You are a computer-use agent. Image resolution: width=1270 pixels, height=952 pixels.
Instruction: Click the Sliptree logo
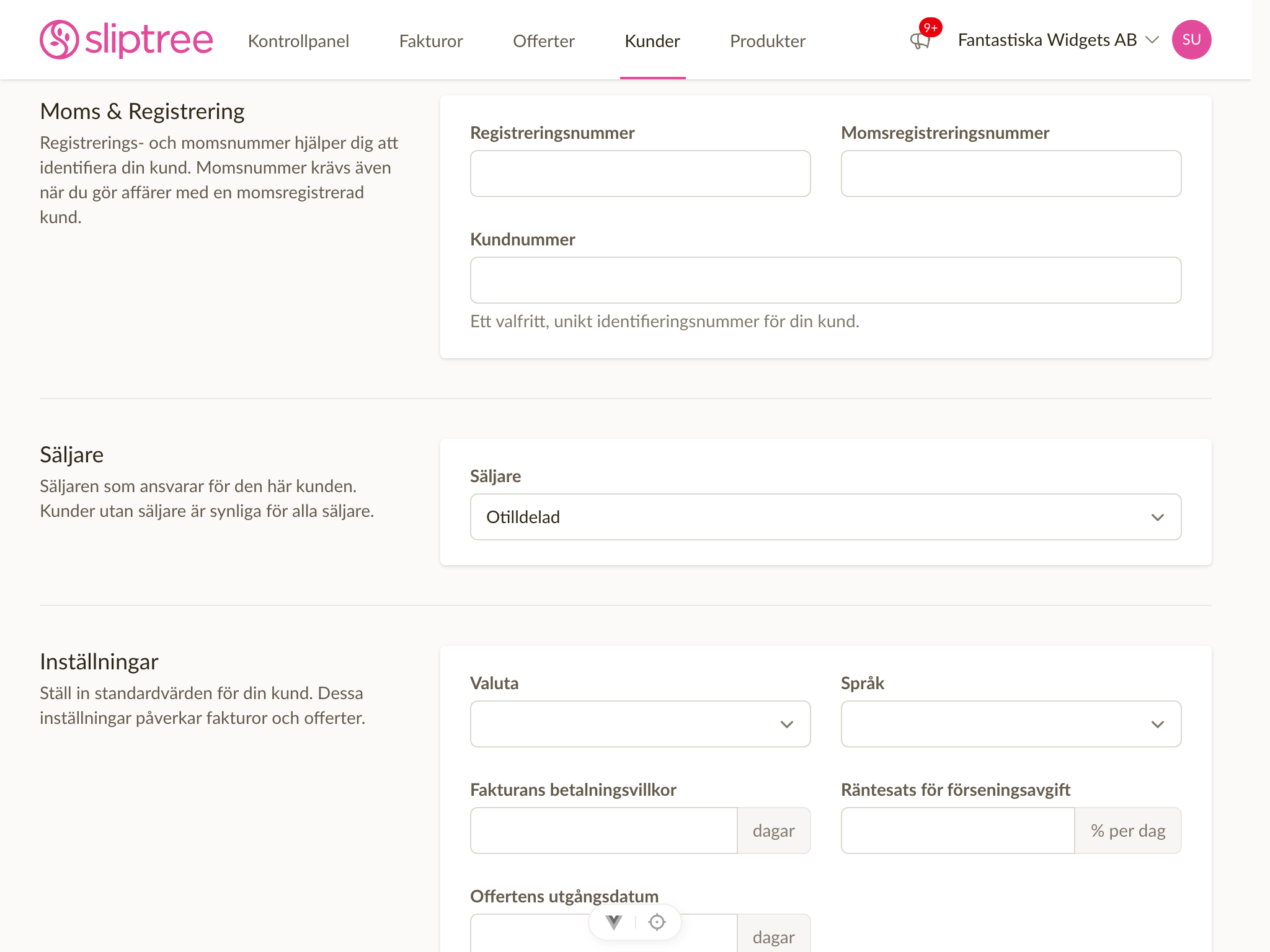click(126, 40)
